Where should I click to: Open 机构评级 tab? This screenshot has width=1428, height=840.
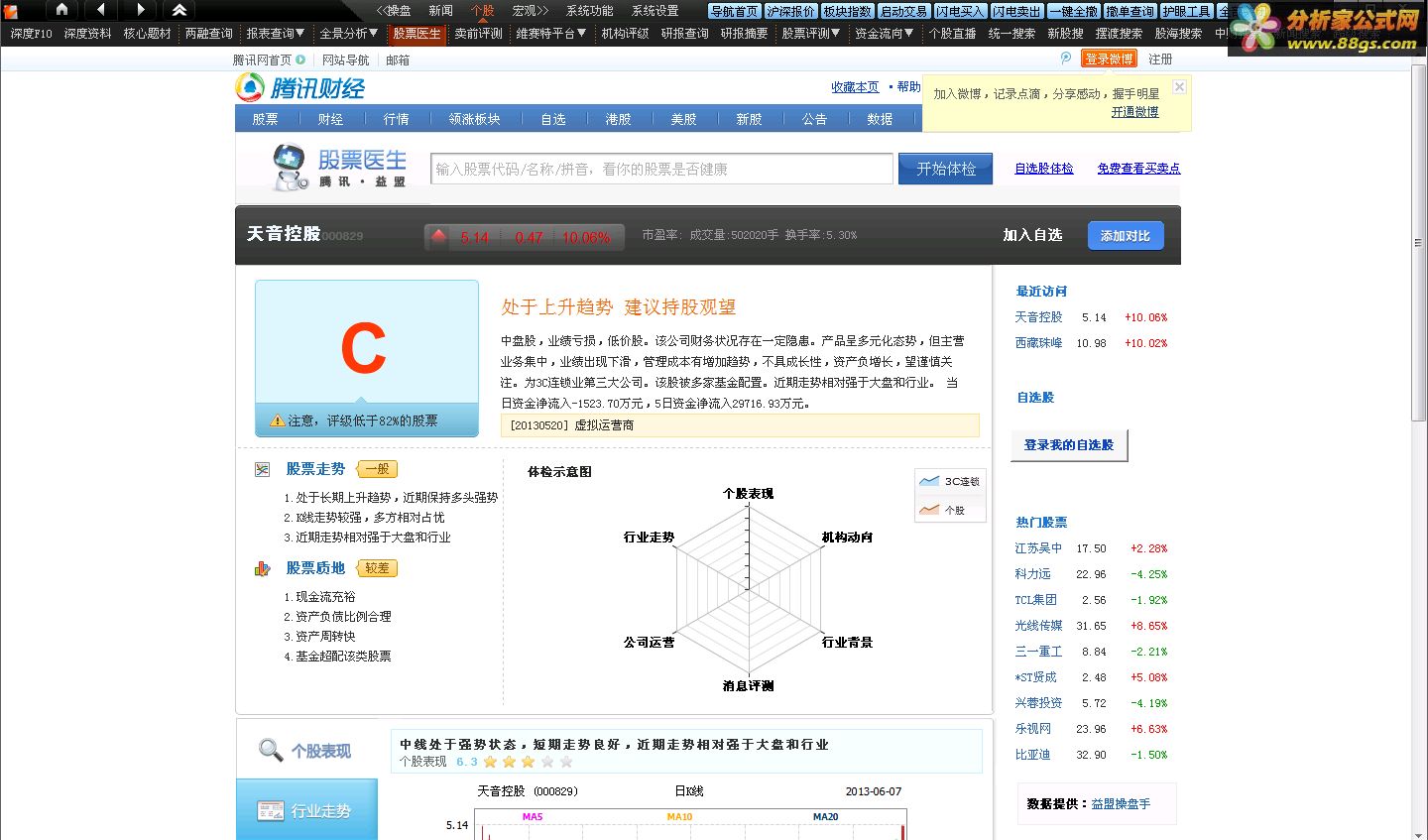(x=625, y=33)
